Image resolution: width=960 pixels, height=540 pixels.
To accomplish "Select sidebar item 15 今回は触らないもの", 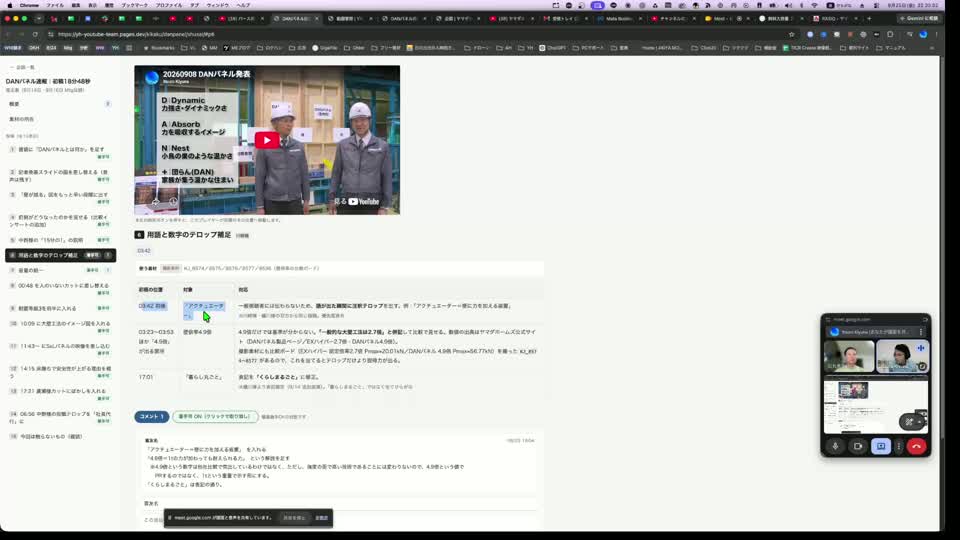I will coord(59,437).
